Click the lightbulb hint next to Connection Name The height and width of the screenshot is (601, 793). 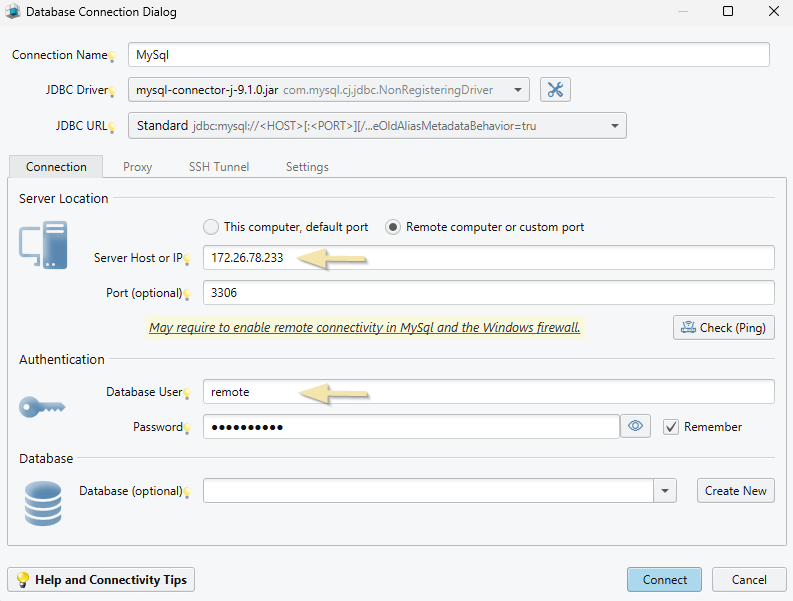(x=113, y=57)
